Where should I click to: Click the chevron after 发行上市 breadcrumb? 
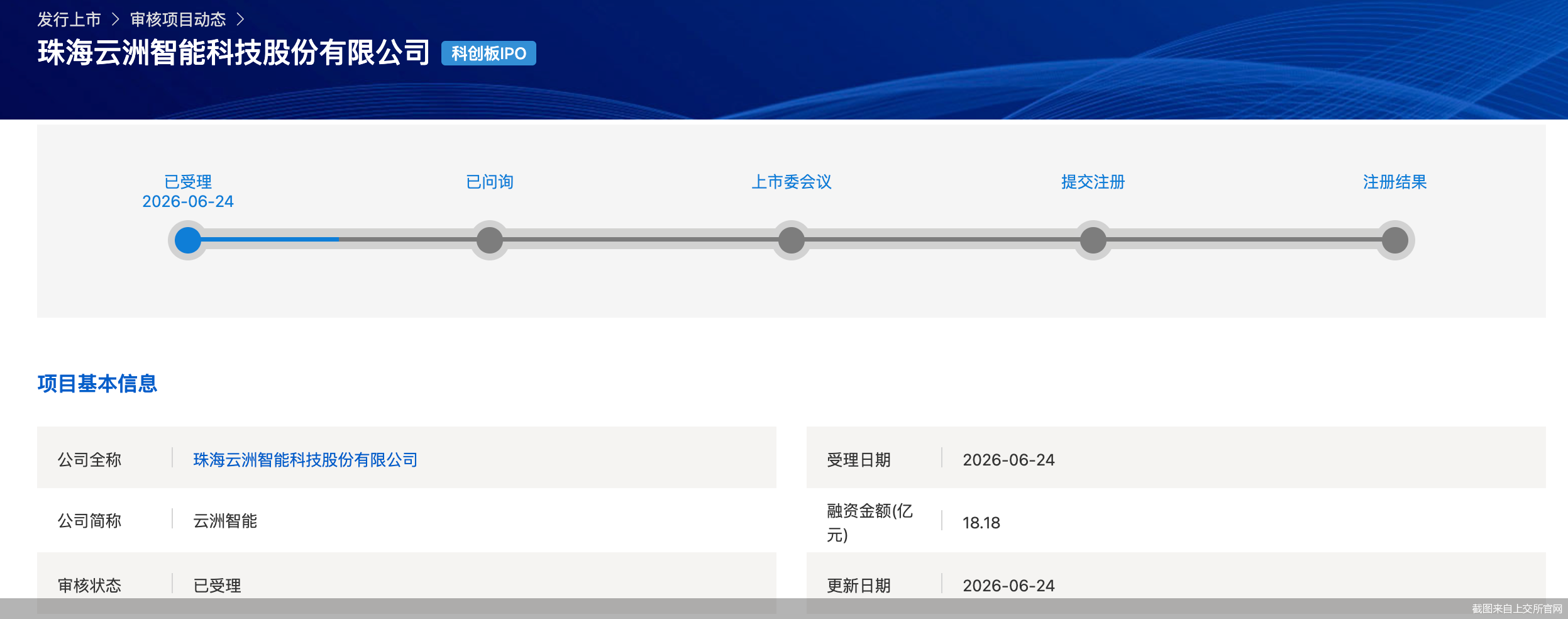116,20
